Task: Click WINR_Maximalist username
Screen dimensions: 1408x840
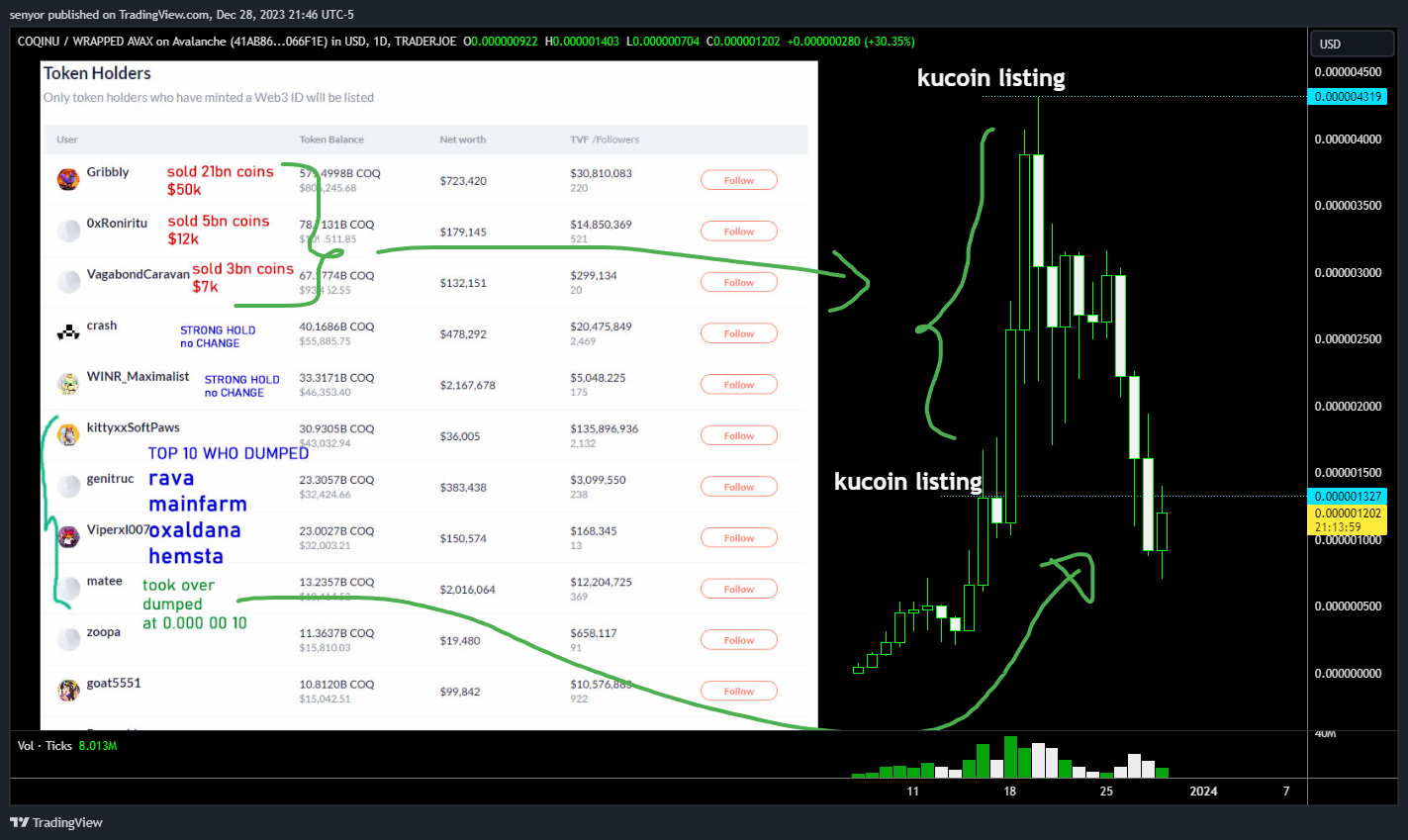Action: point(138,377)
